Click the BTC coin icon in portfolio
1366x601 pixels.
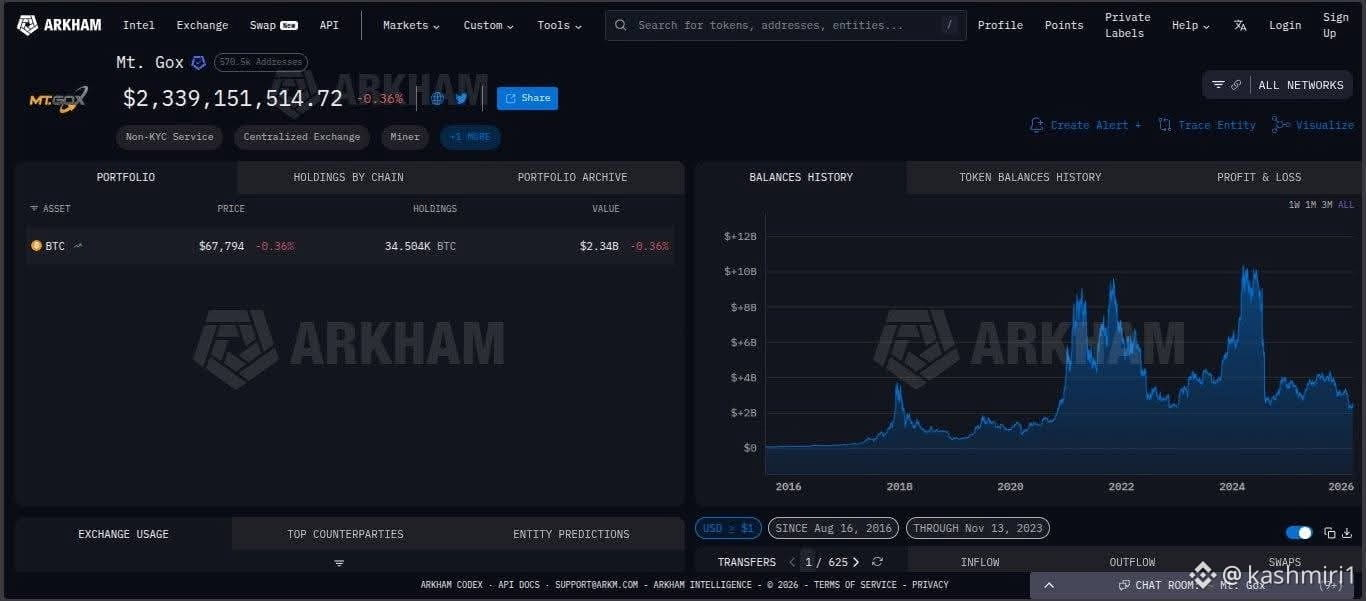pos(36,246)
